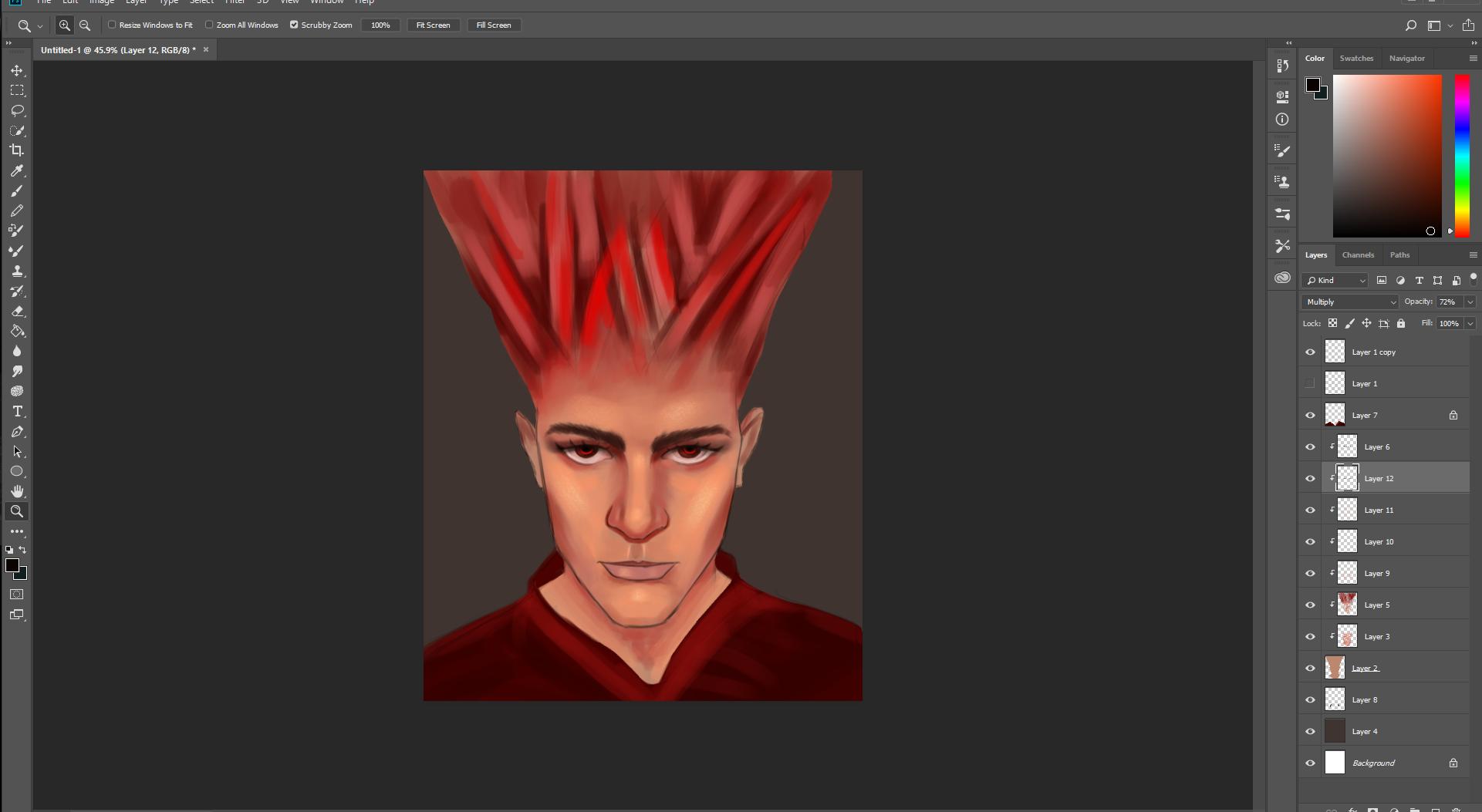Image resolution: width=1482 pixels, height=812 pixels.
Task: Hide Layer 1 copy
Action: coord(1310,352)
